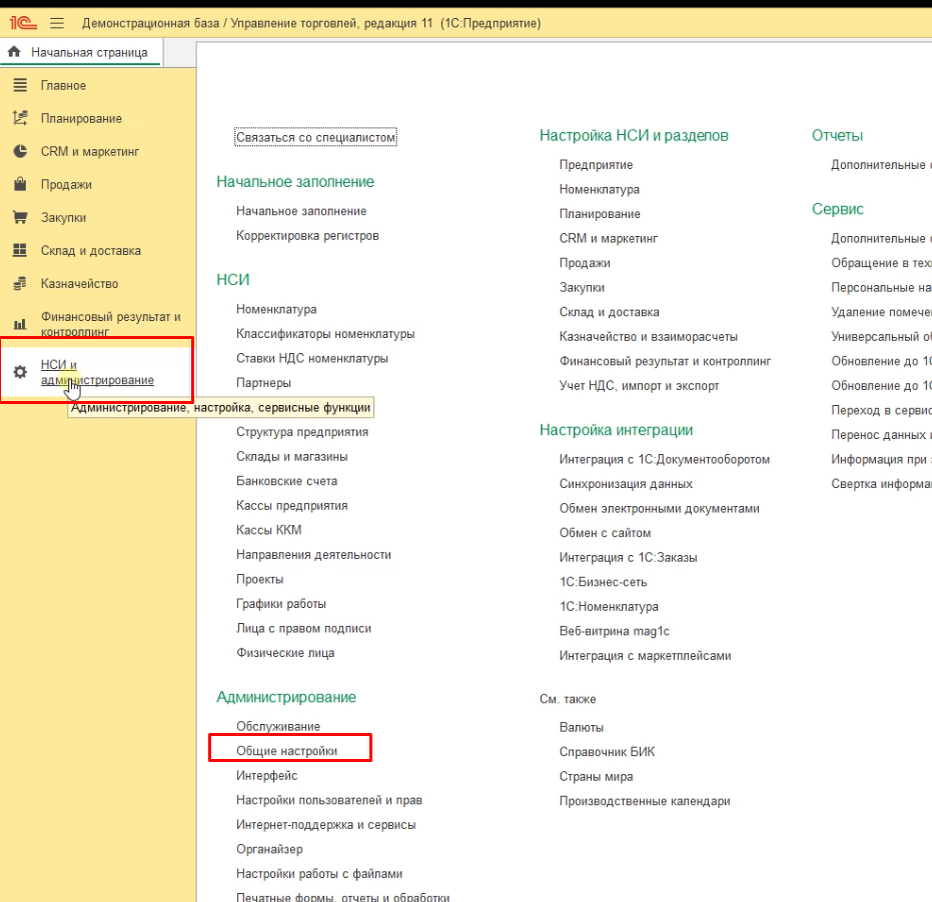Open Обмен электронными документами
The height and width of the screenshot is (902, 932).
pyautogui.click(x=659, y=509)
